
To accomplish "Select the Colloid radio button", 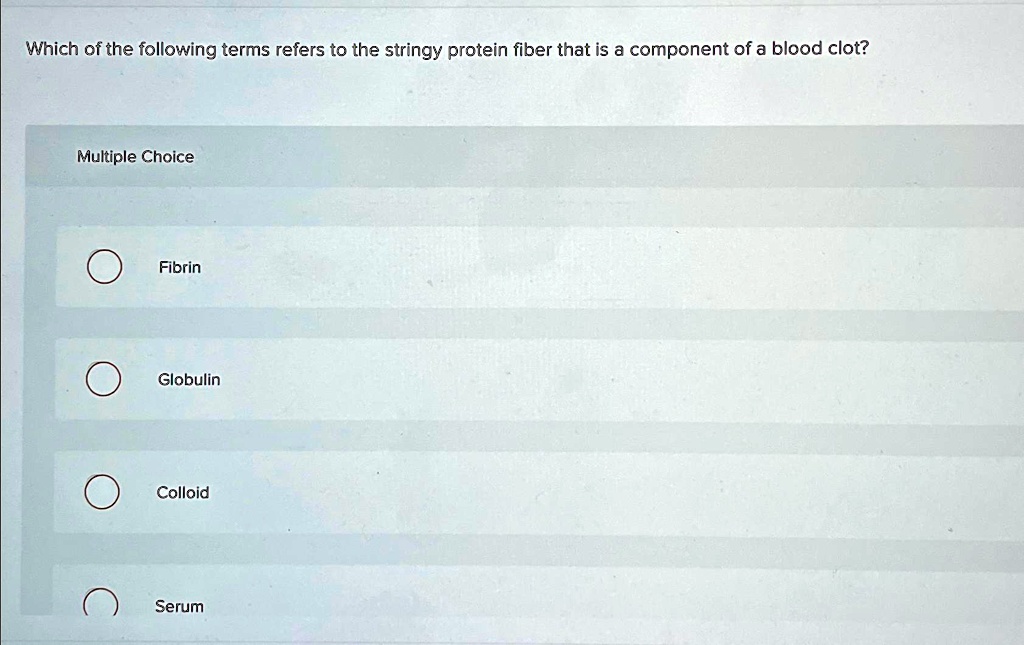I will [x=104, y=491].
